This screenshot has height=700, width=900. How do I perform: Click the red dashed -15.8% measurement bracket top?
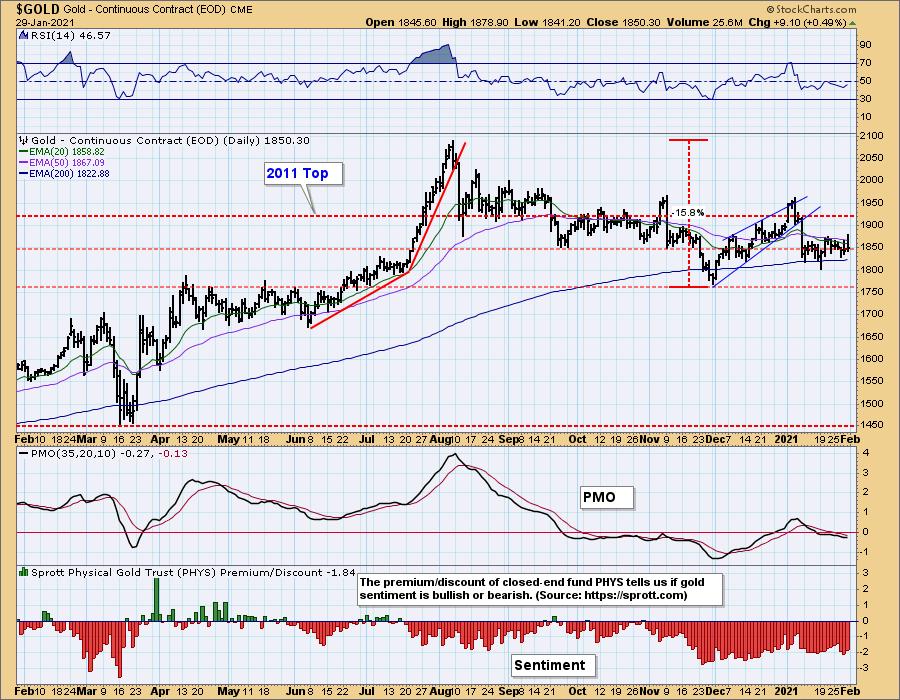click(688, 140)
